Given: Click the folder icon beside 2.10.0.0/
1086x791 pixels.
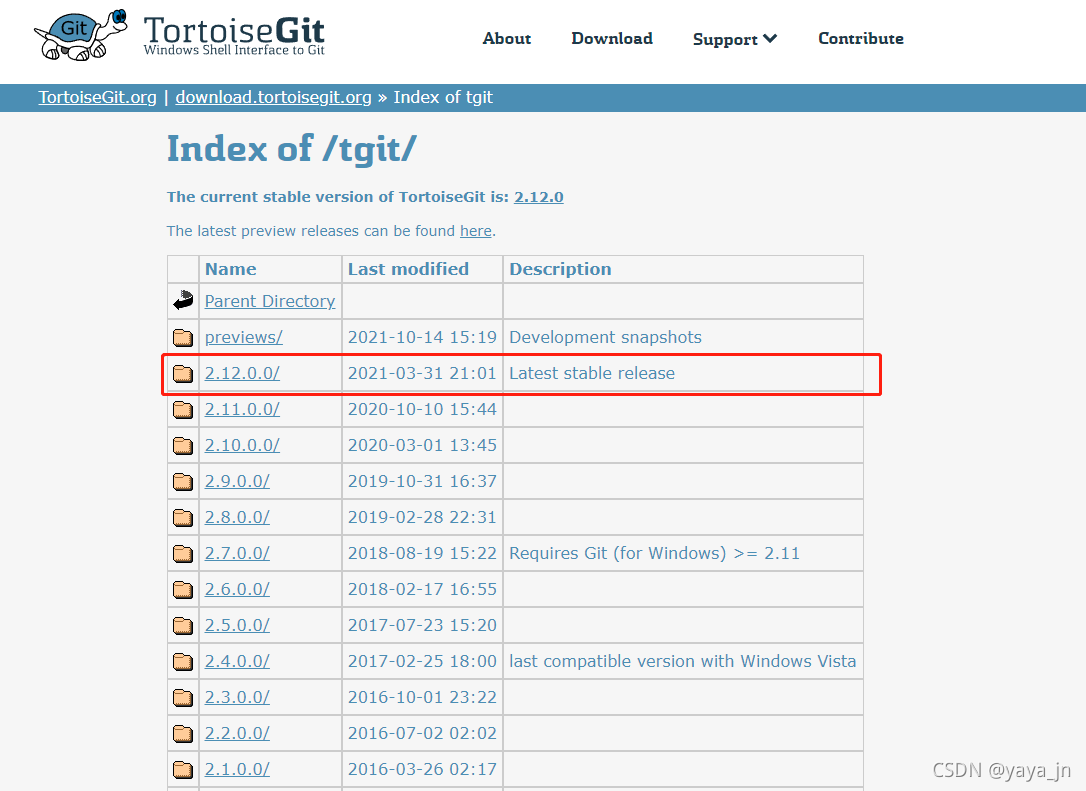Looking at the screenshot, I should pos(183,445).
